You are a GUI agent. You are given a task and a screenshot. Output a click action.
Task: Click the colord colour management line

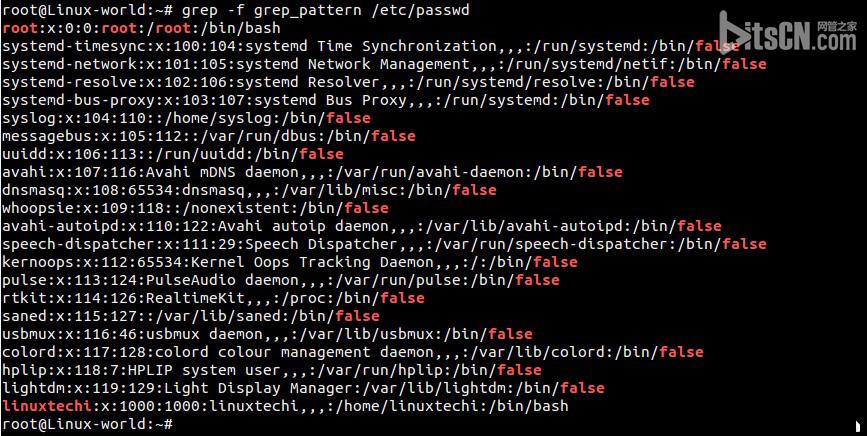[353, 352]
